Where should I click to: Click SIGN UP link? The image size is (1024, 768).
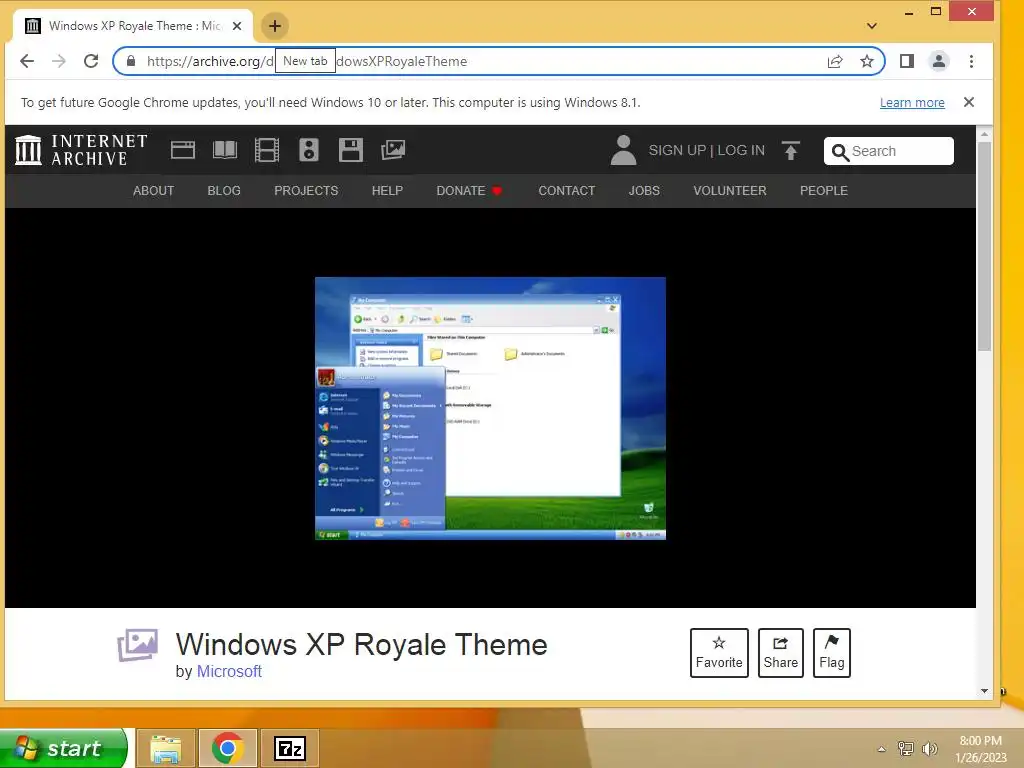[x=677, y=150]
